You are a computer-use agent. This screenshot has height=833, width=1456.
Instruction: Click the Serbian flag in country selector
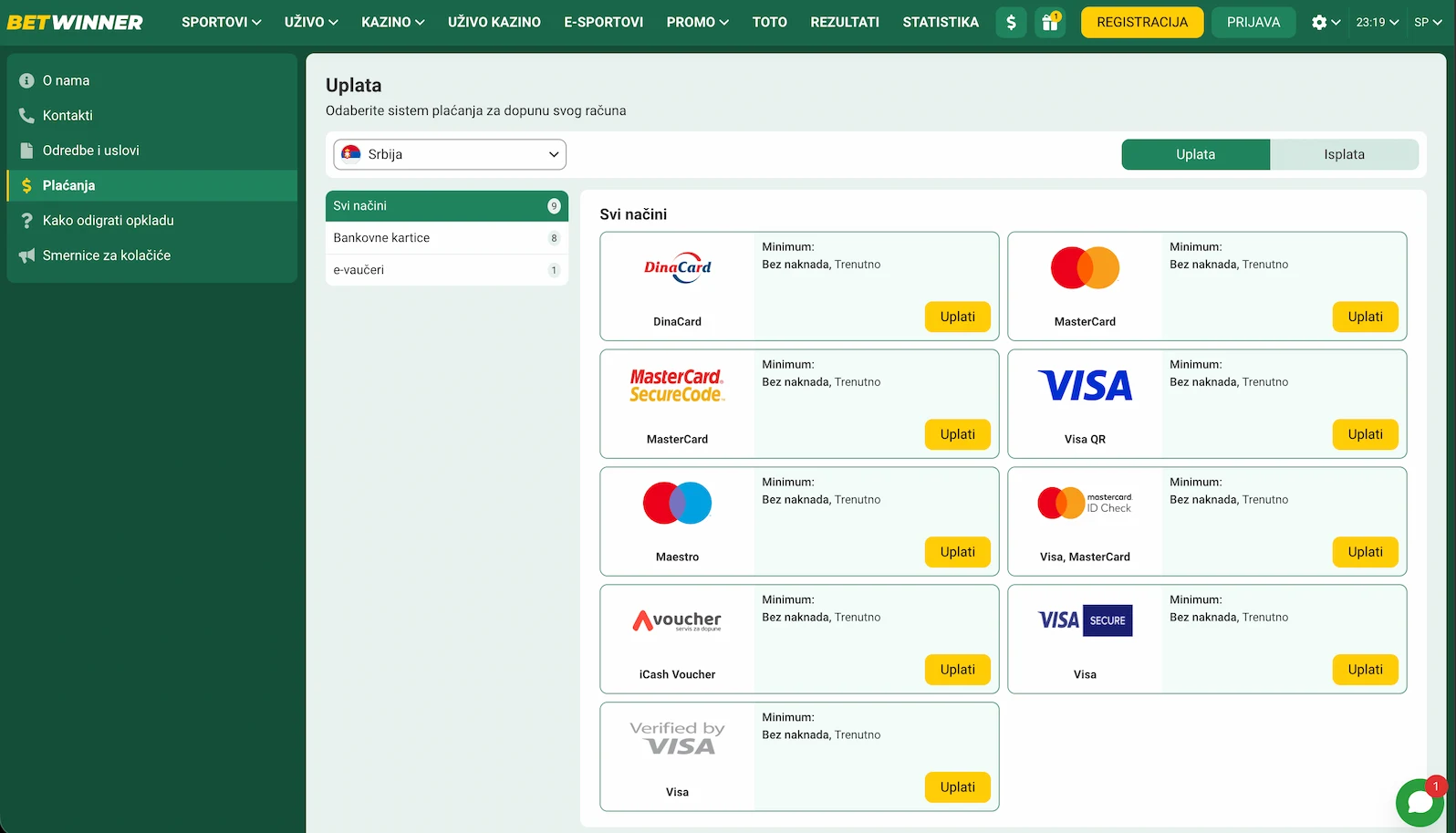[351, 153]
